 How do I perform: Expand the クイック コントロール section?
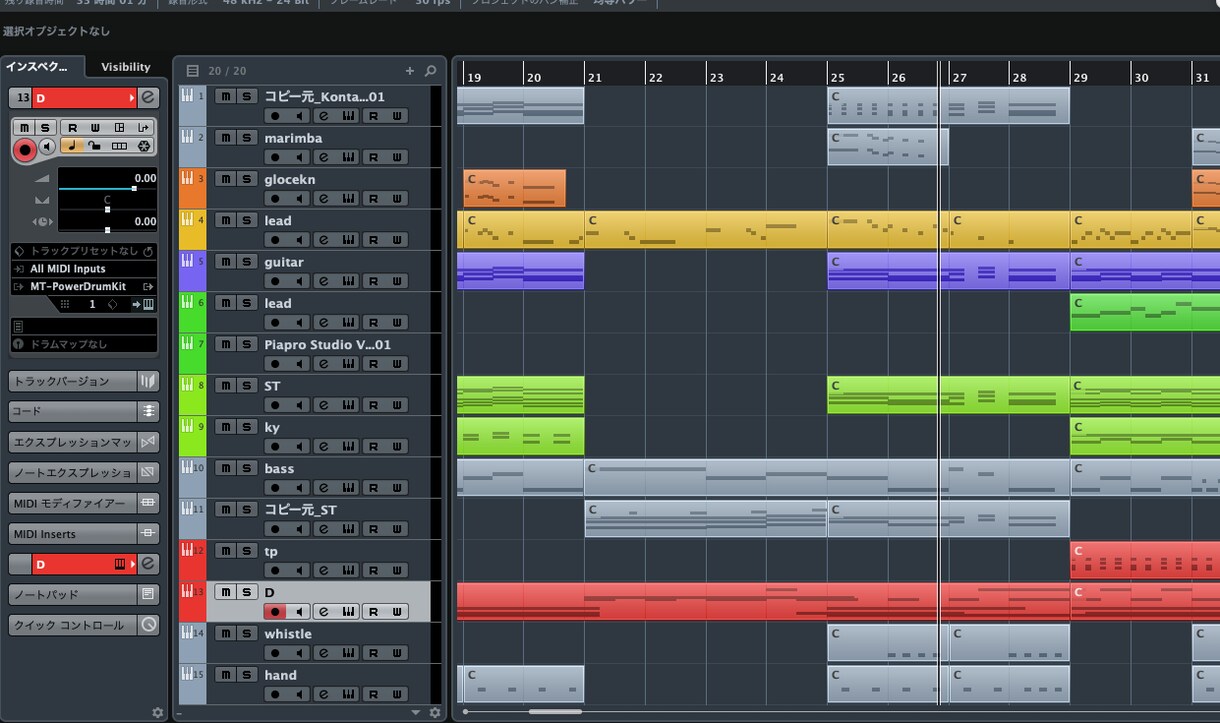[x=72, y=625]
